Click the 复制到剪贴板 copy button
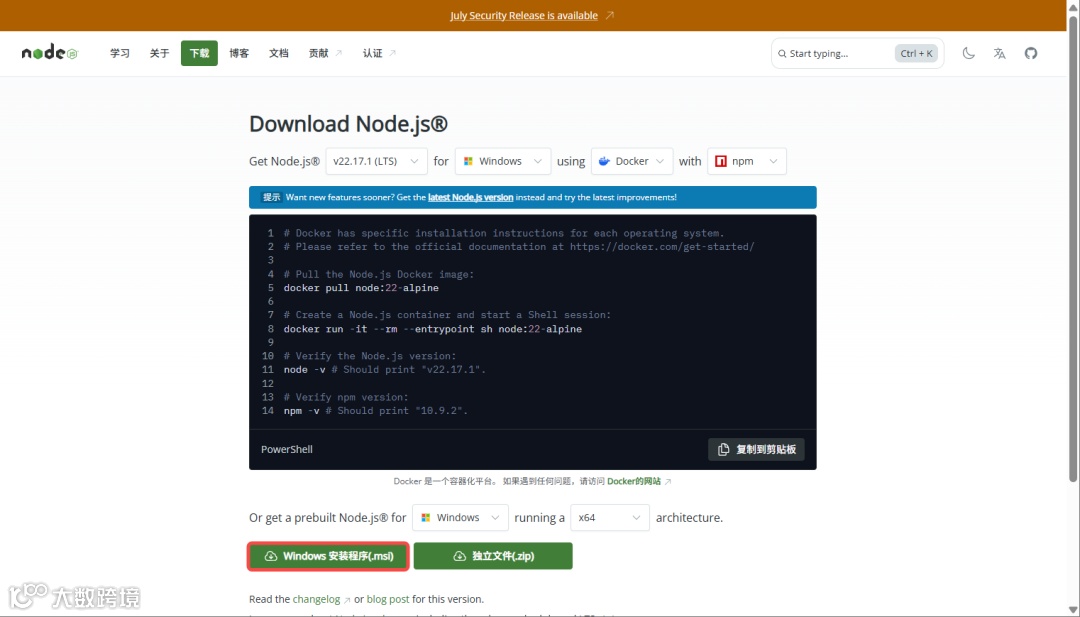This screenshot has height=617, width=1080. coord(756,450)
